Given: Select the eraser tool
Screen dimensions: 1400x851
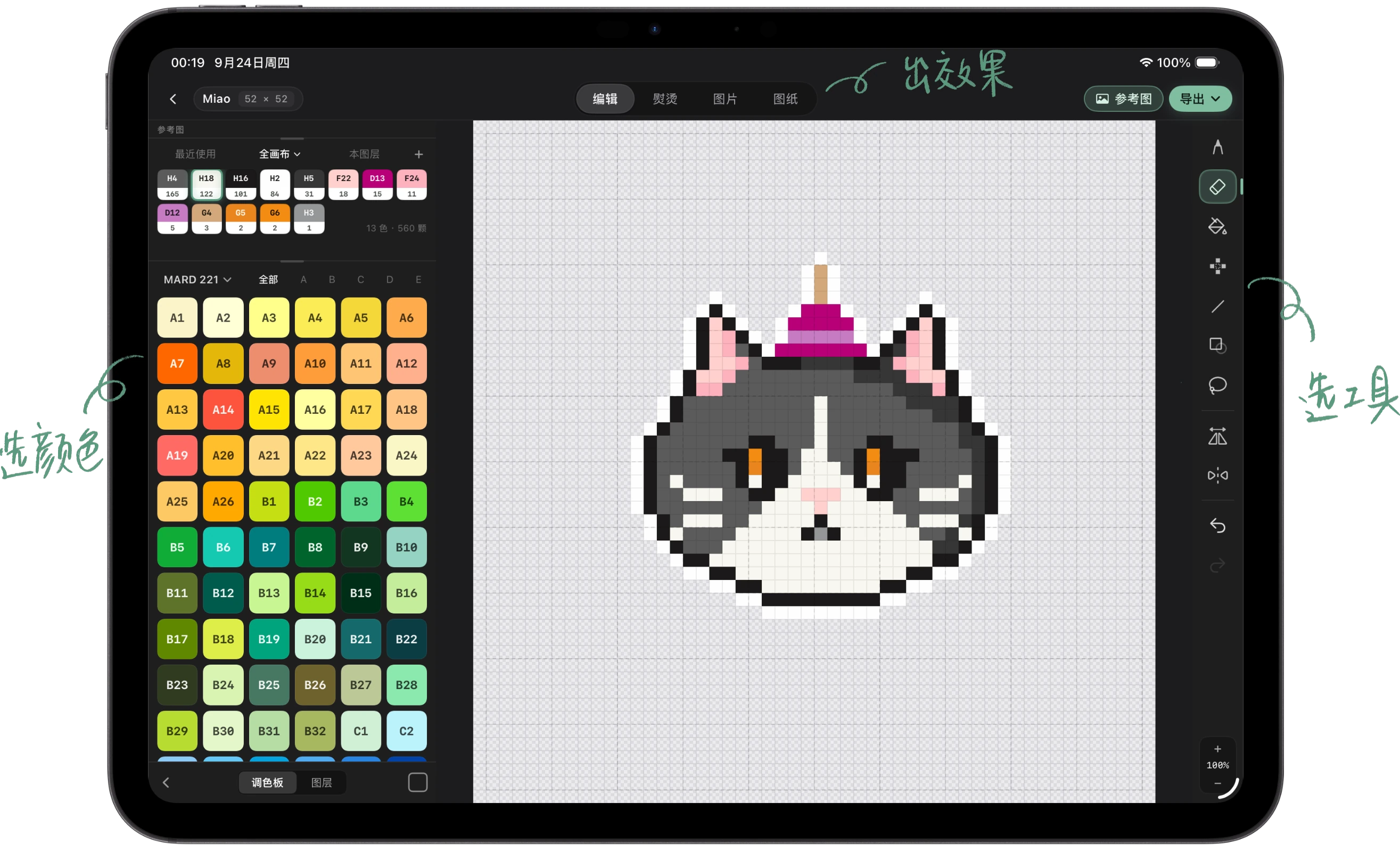Looking at the screenshot, I should pos(1217,186).
